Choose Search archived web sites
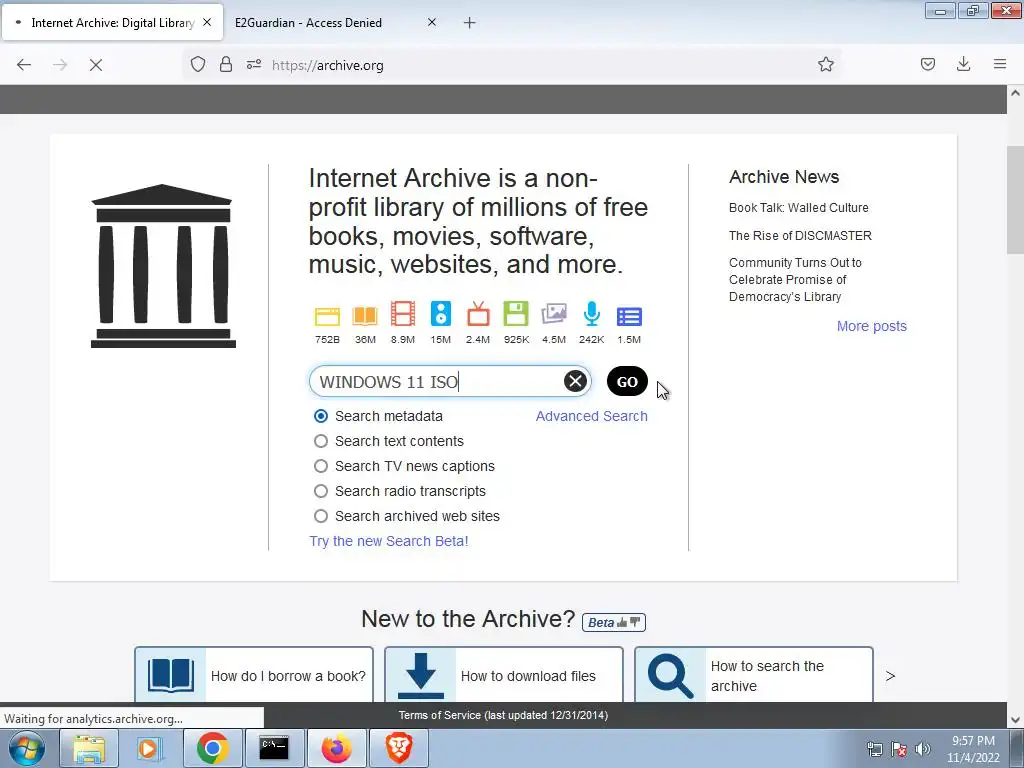The image size is (1024, 768). coord(321,516)
